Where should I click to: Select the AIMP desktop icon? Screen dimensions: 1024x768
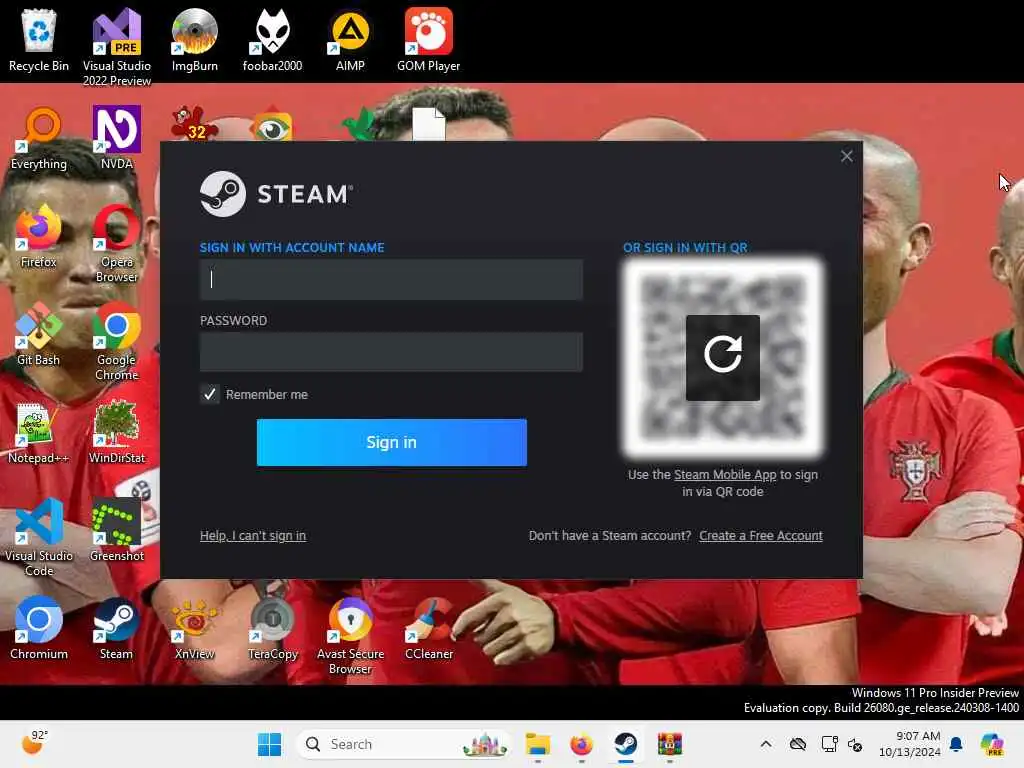[350, 40]
